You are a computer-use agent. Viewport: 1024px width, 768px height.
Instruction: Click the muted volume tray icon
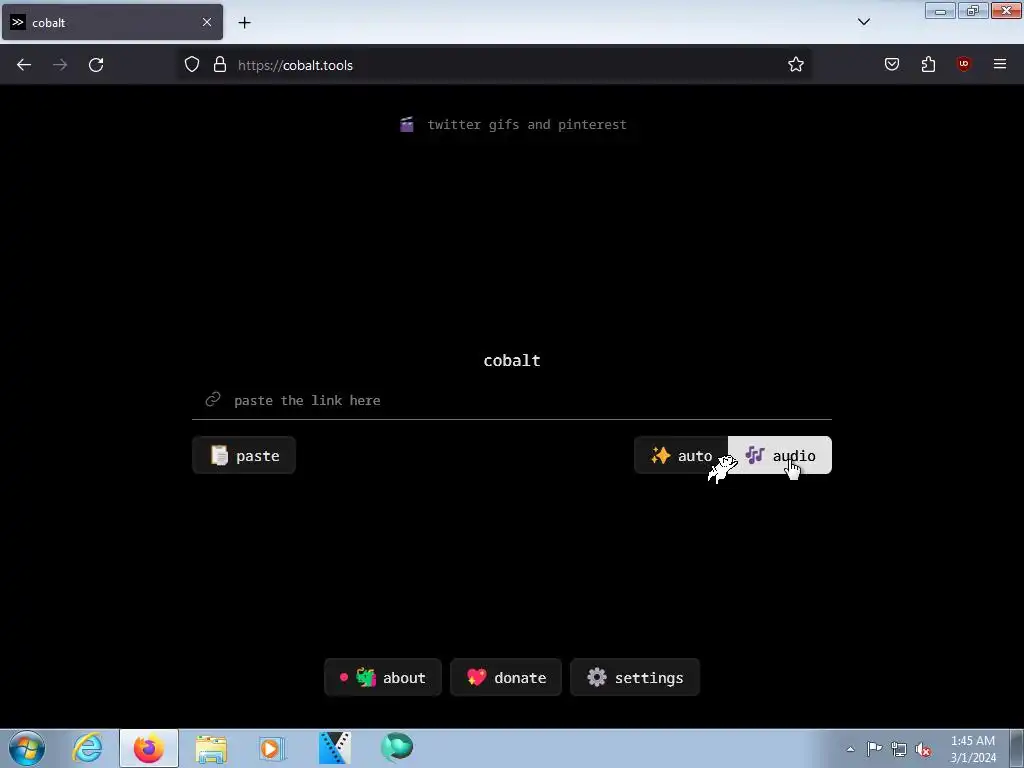pyautogui.click(x=923, y=749)
